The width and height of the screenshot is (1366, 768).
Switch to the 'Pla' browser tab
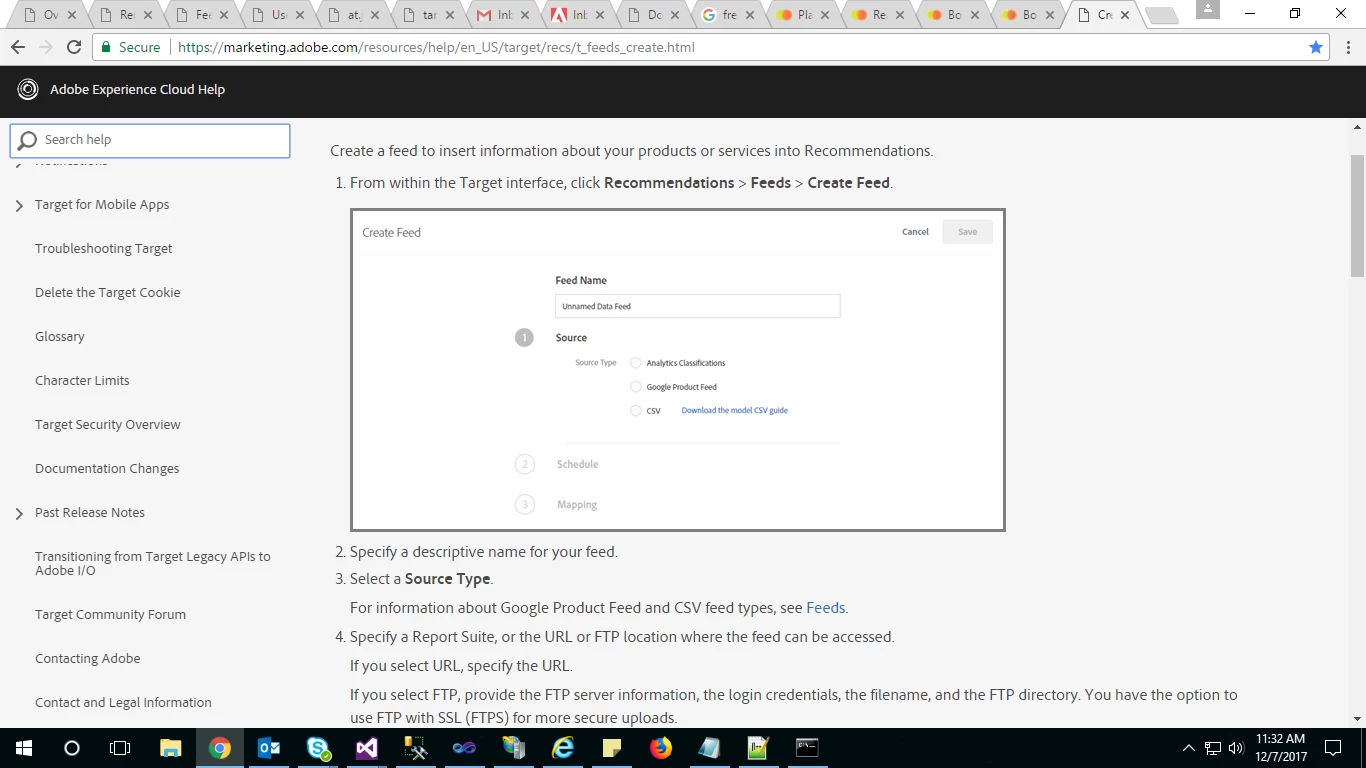point(803,15)
